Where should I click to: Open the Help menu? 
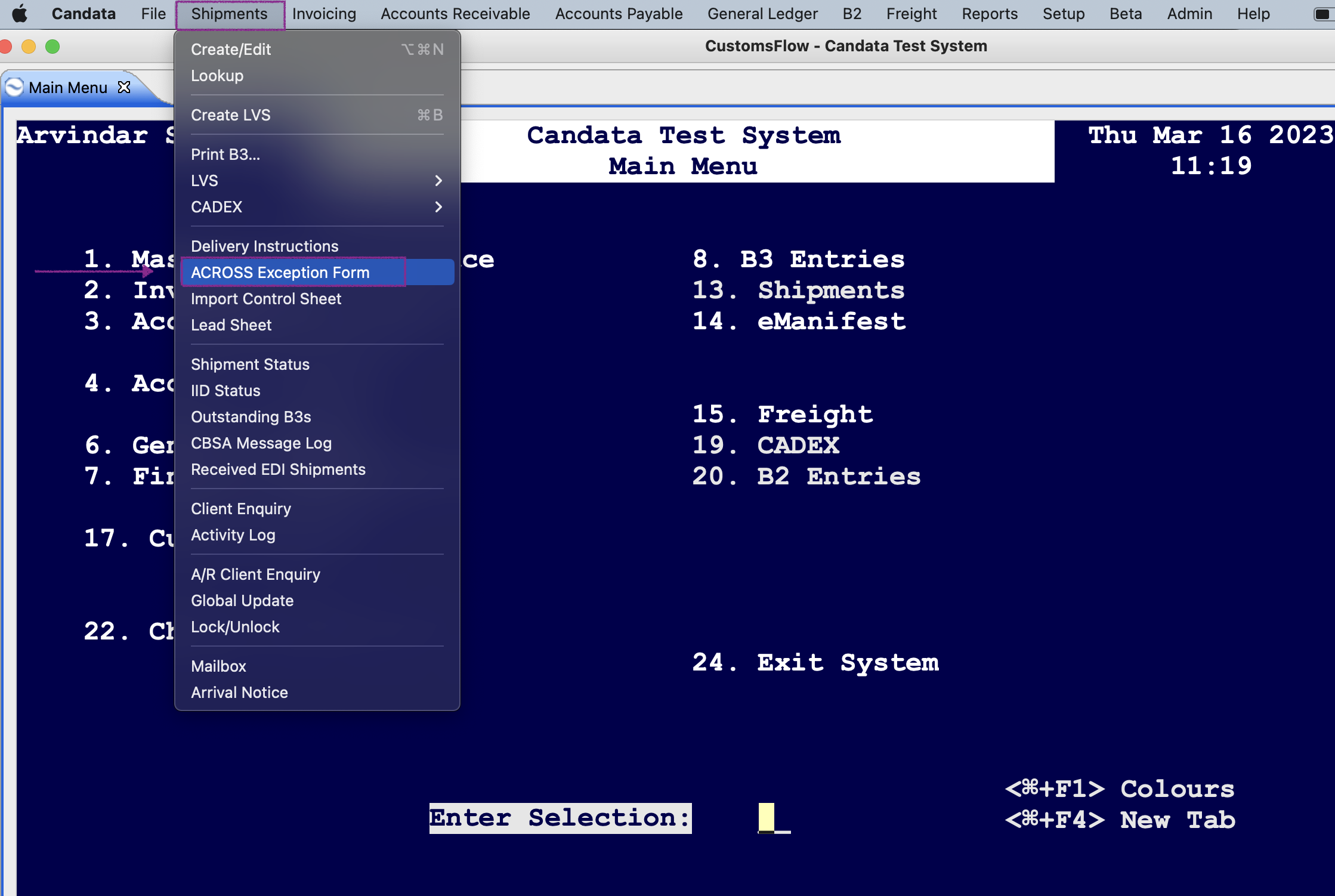pyautogui.click(x=1253, y=14)
